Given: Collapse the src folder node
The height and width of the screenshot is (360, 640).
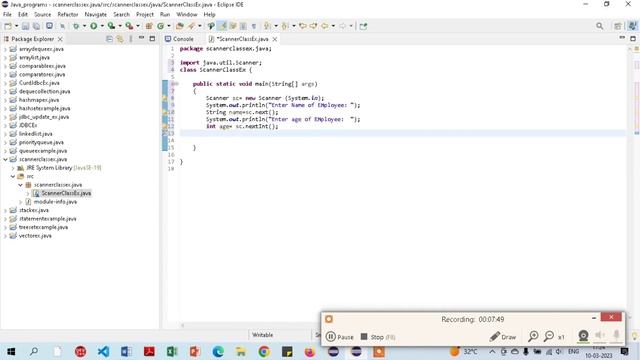Looking at the screenshot, I should [13, 176].
